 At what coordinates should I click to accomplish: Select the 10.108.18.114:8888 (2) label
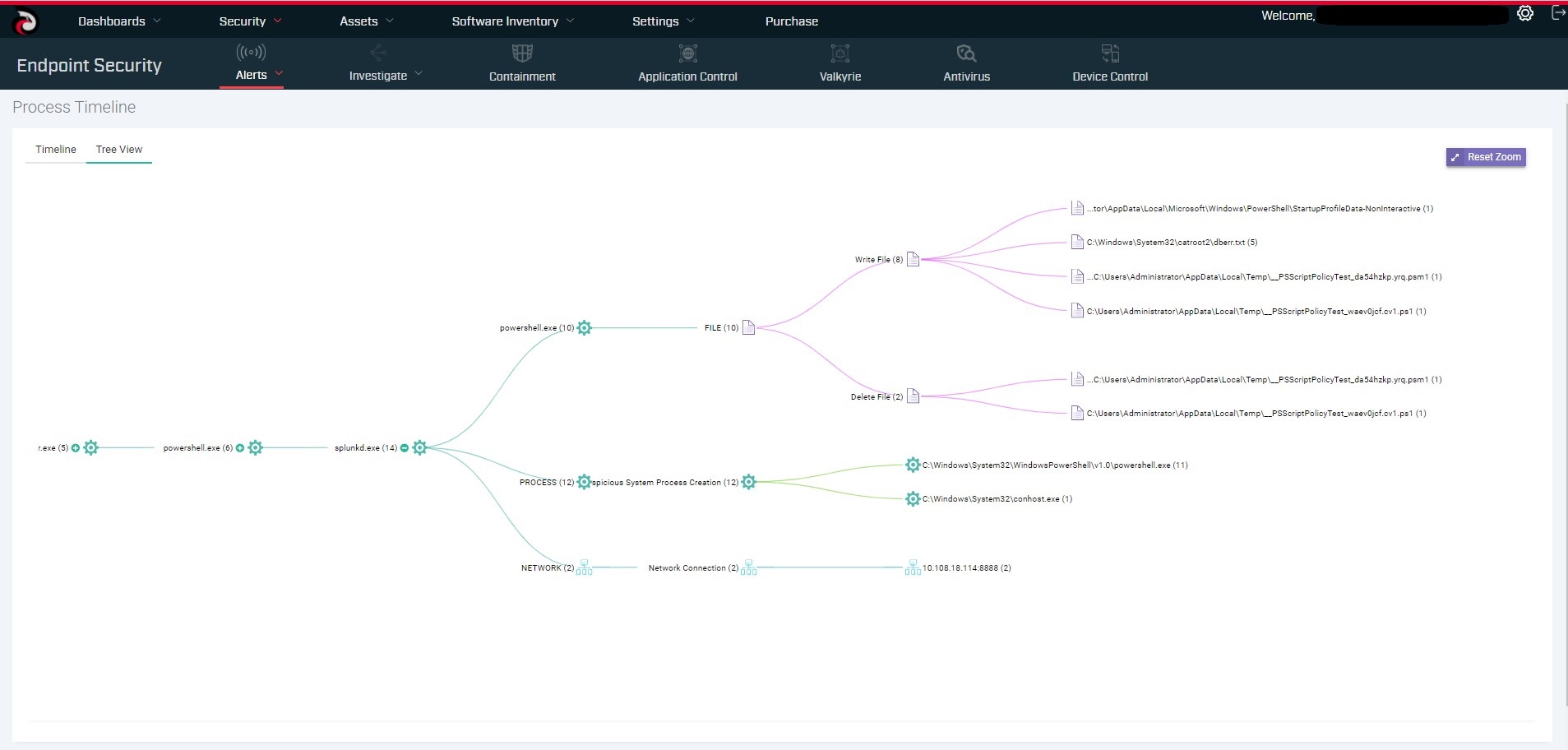[x=966, y=568]
